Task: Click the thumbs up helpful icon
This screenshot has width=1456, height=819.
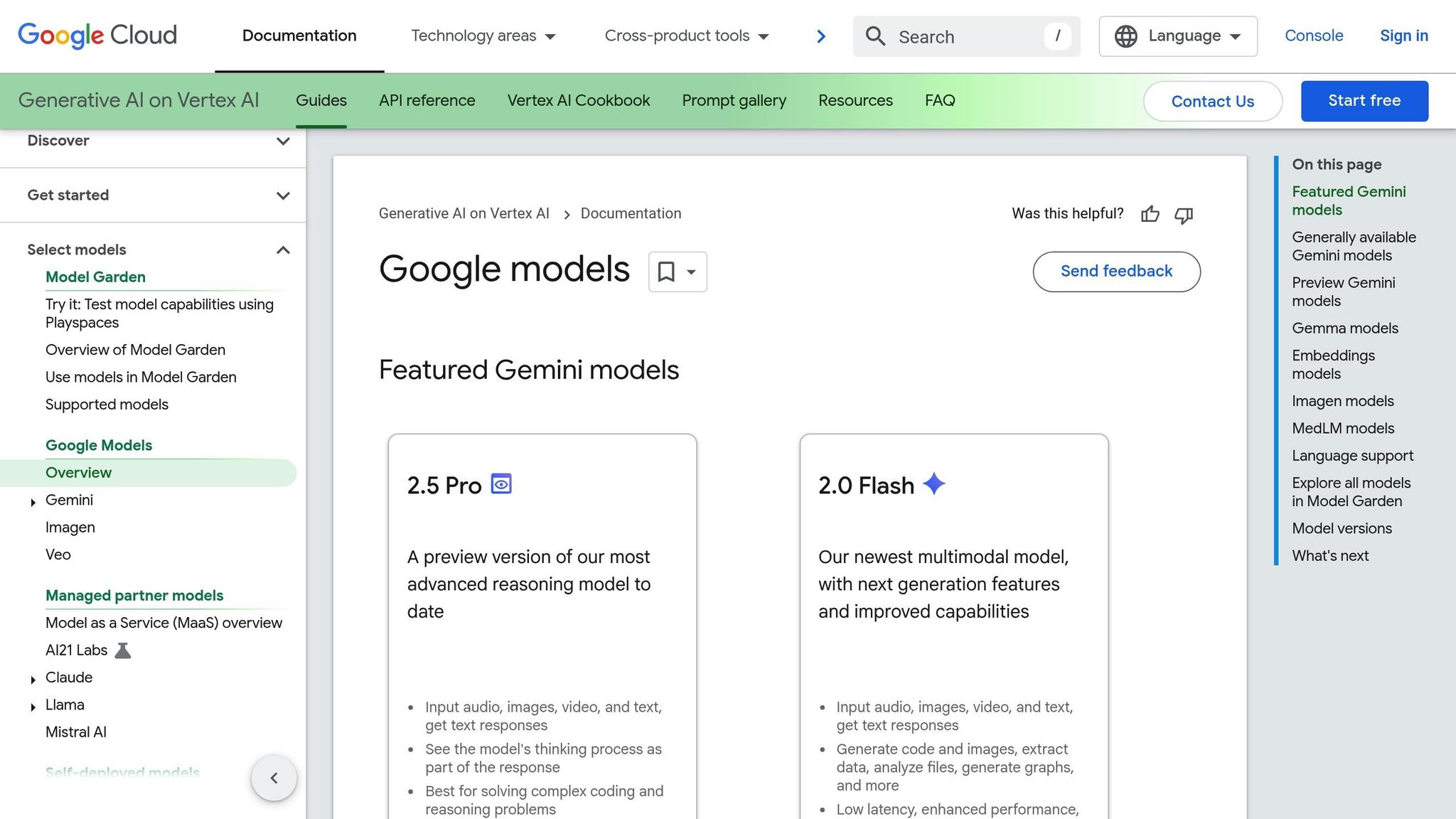Action: pos(1150,214)
